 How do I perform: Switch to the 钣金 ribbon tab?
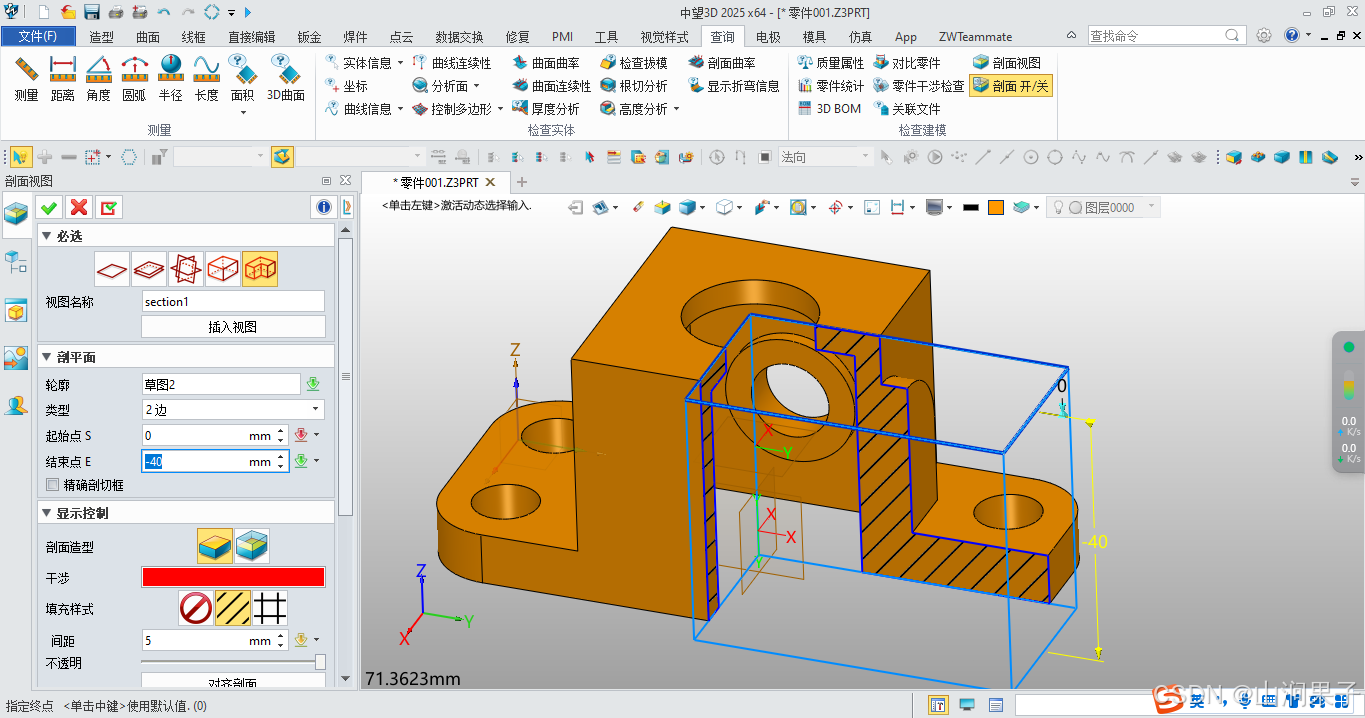[309, 37]
